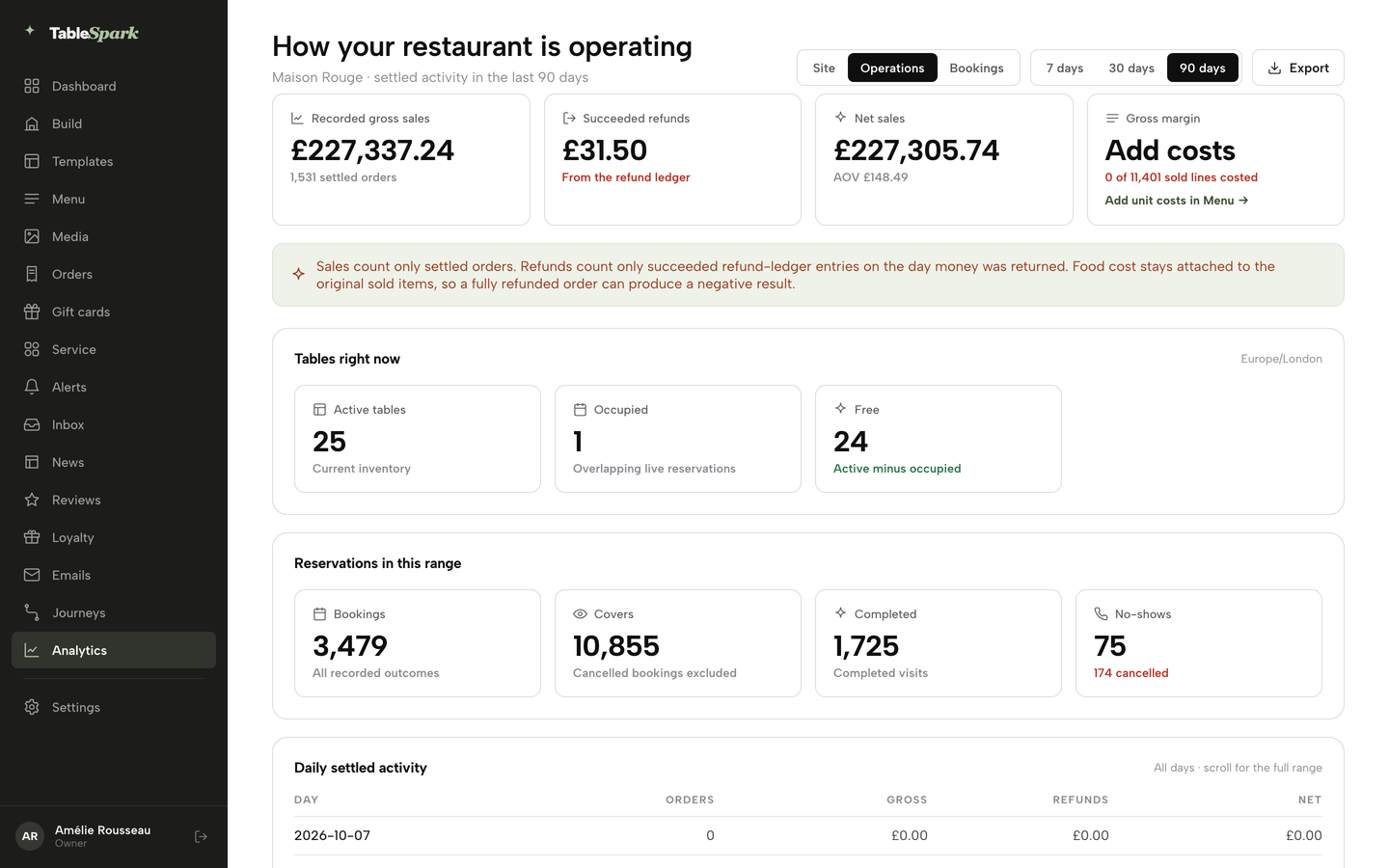Image resolution: width=1389 pixels, height=868 pixels.
Task: Open Dashboard via its grid icon
Action: [x=32, y=86]
